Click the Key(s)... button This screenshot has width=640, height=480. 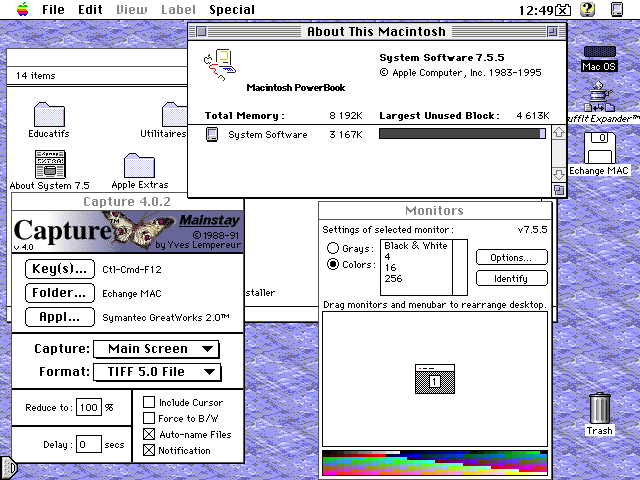tap(60, 269)
